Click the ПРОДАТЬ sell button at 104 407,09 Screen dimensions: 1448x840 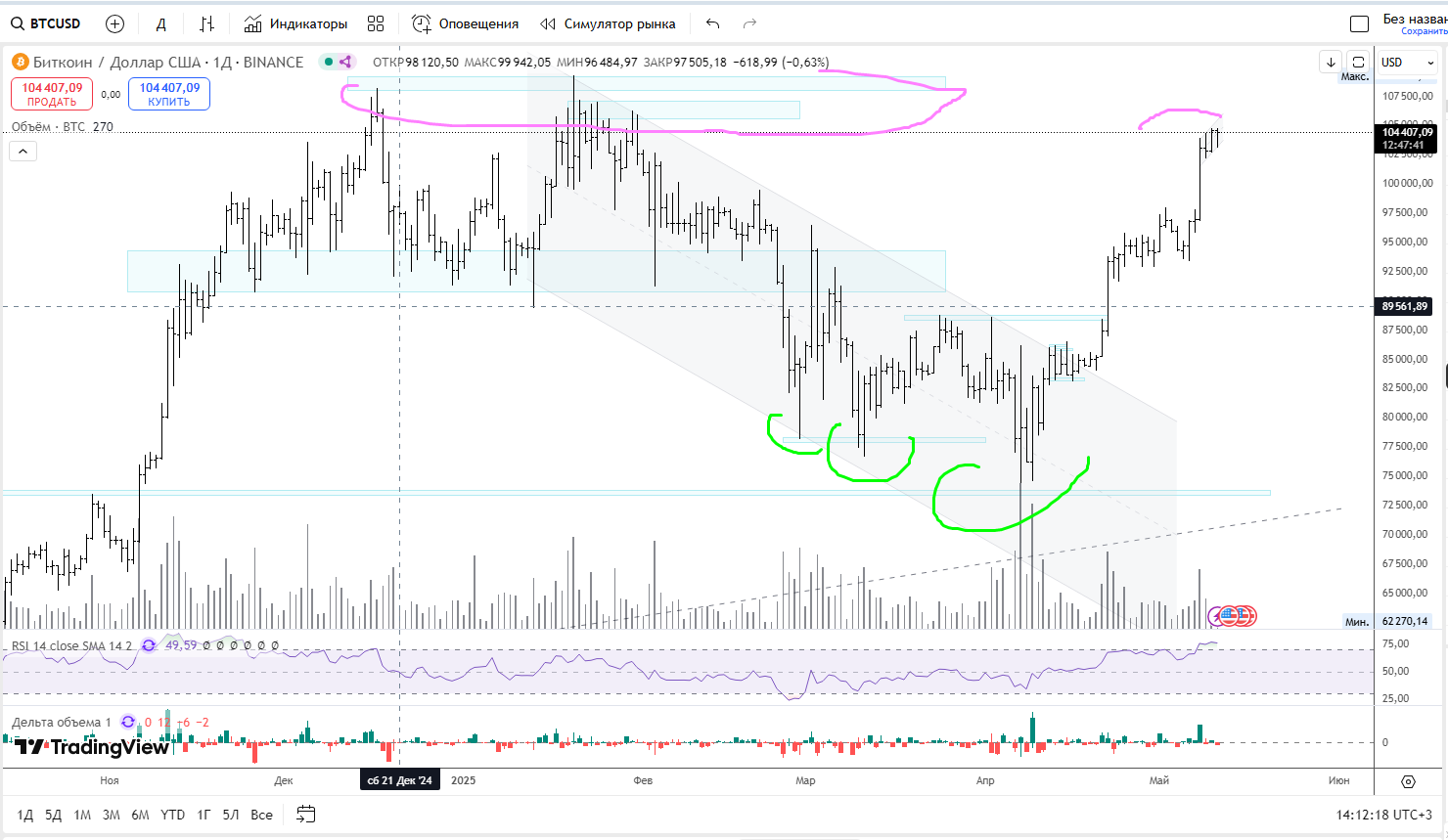point(52,94)
